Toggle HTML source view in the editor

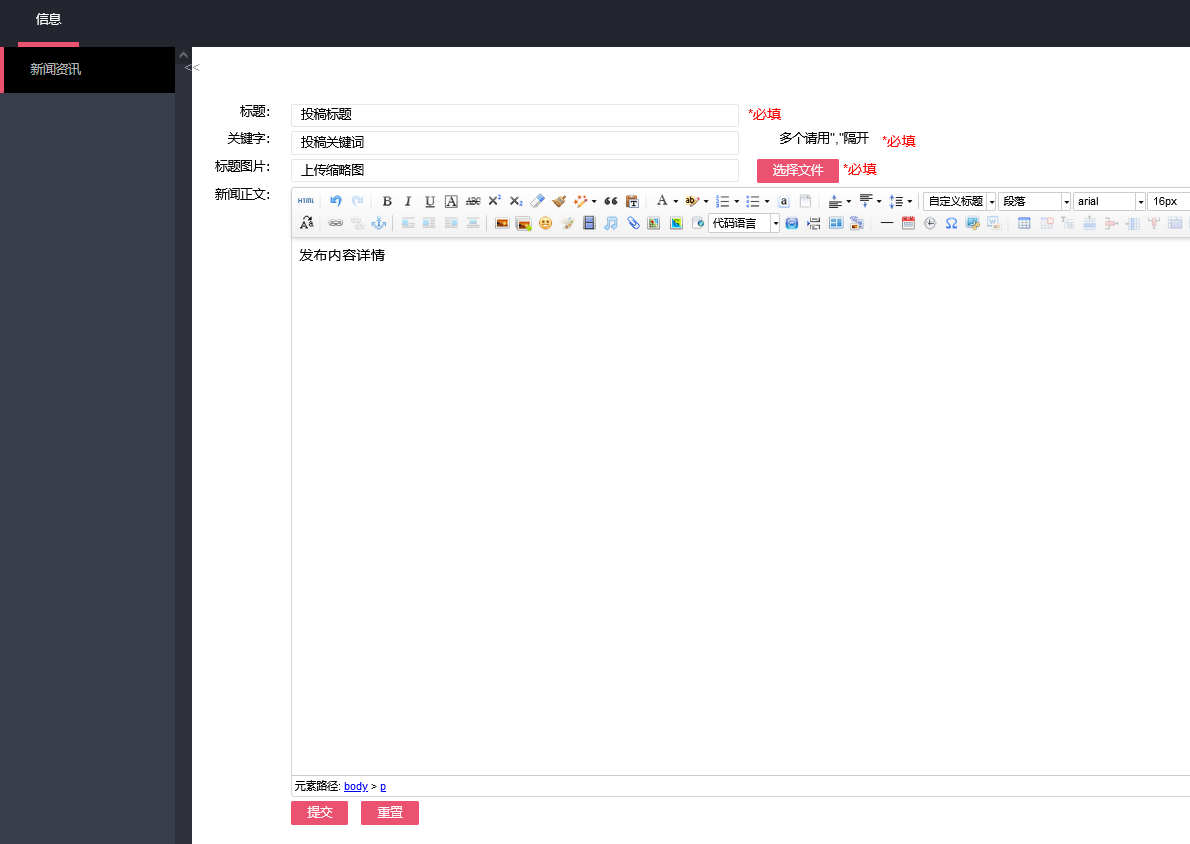[306, 201]
